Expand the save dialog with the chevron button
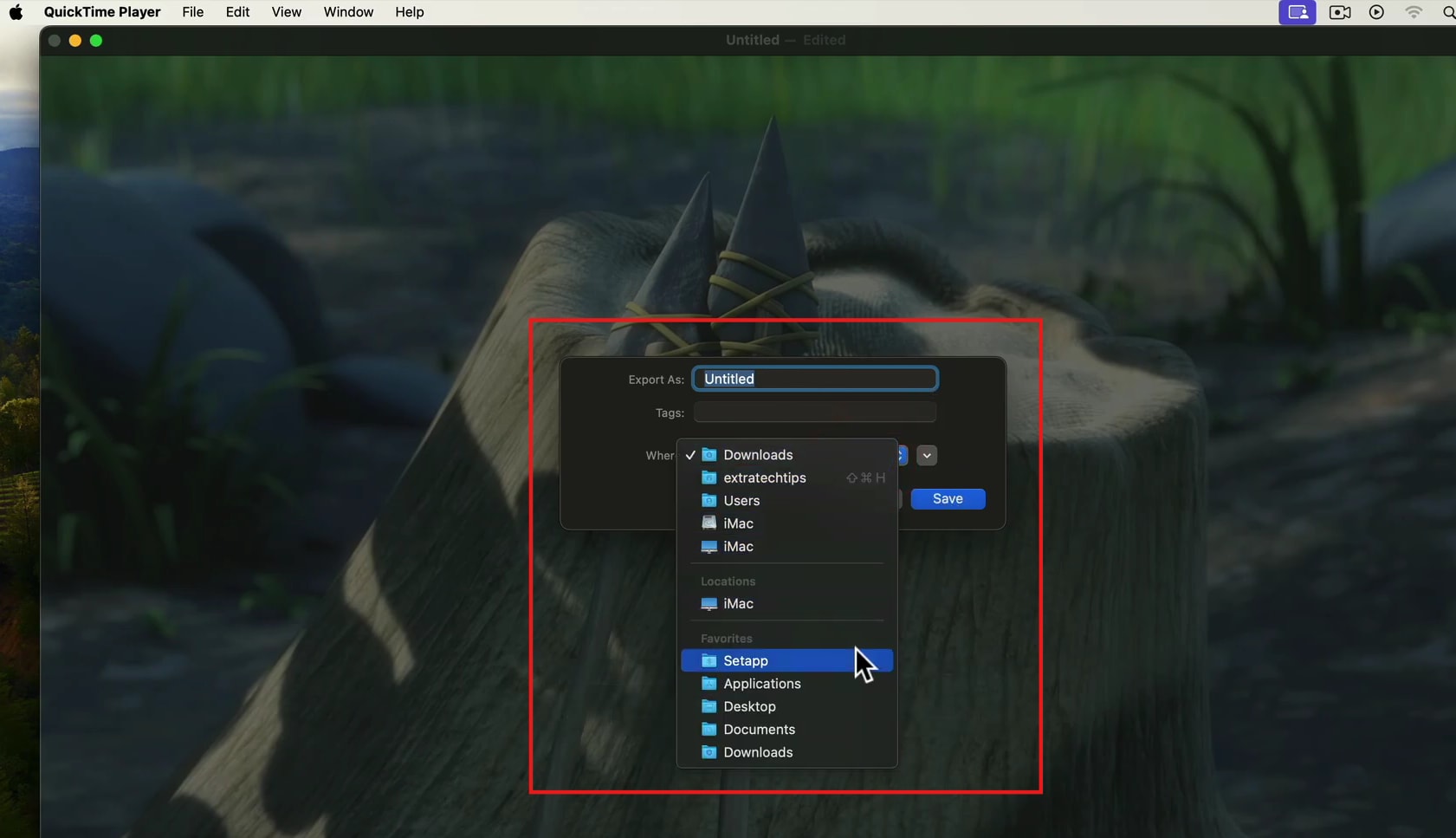1456x838 pixels. pos(927,455)
